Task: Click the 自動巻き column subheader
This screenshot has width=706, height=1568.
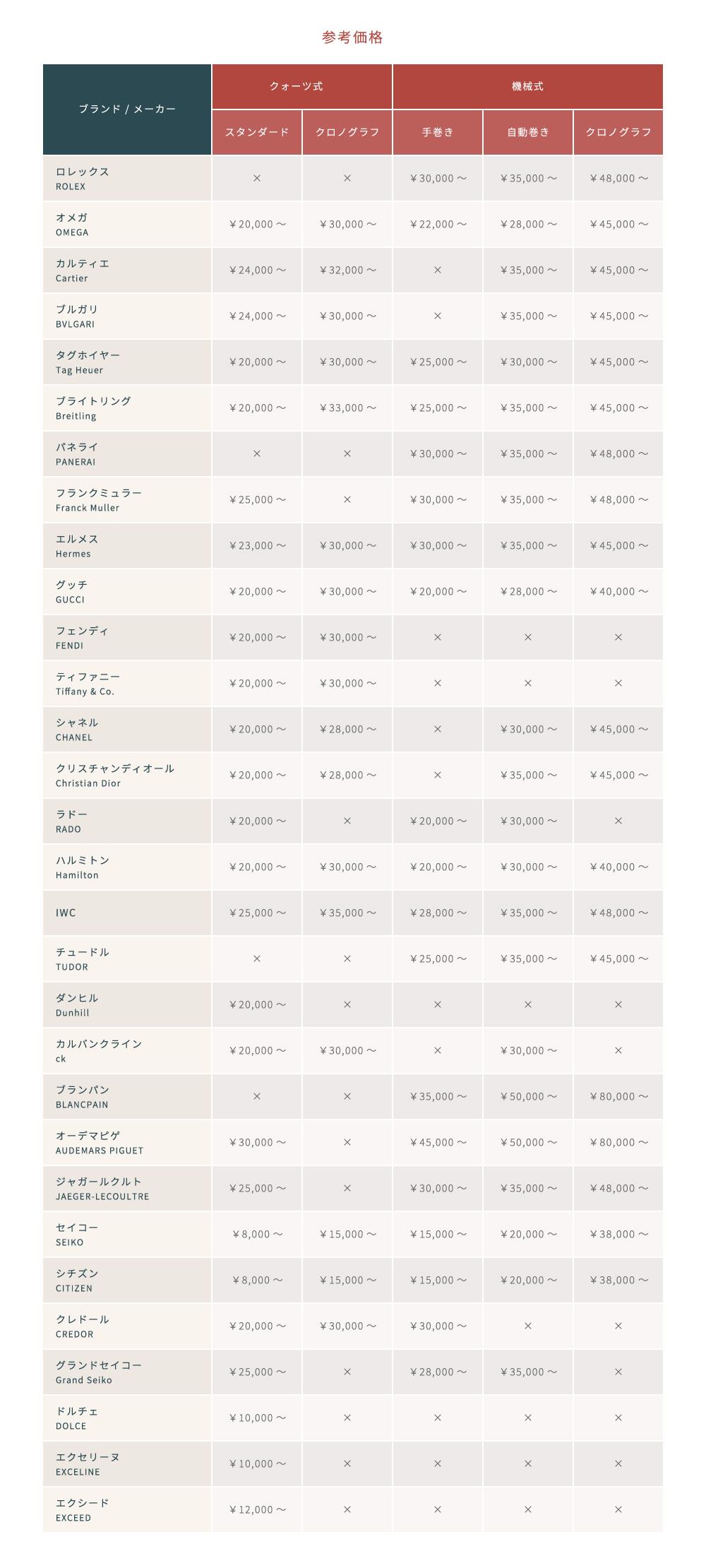Action: [528, 132]
